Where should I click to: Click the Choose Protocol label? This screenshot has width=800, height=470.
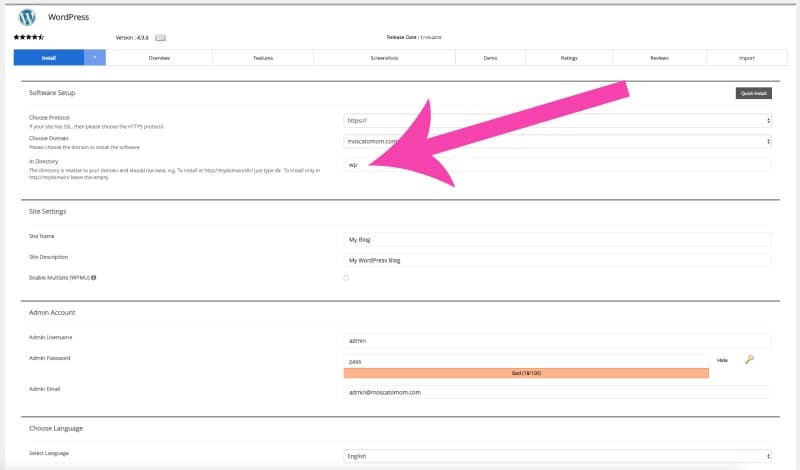[x=49, y=117]
